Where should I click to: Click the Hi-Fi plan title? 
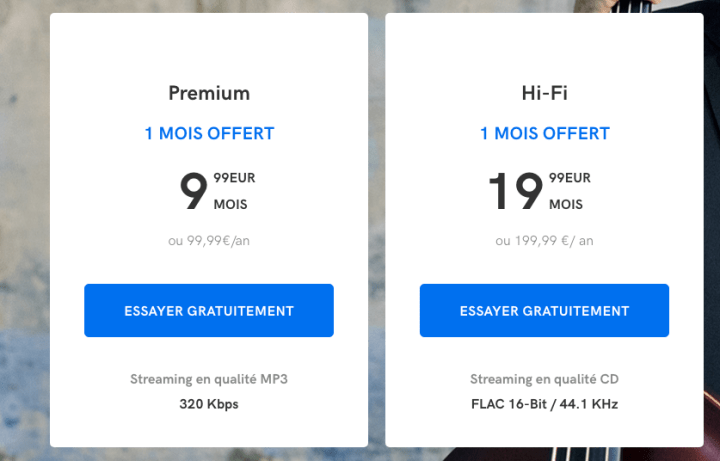coord(544,94)
